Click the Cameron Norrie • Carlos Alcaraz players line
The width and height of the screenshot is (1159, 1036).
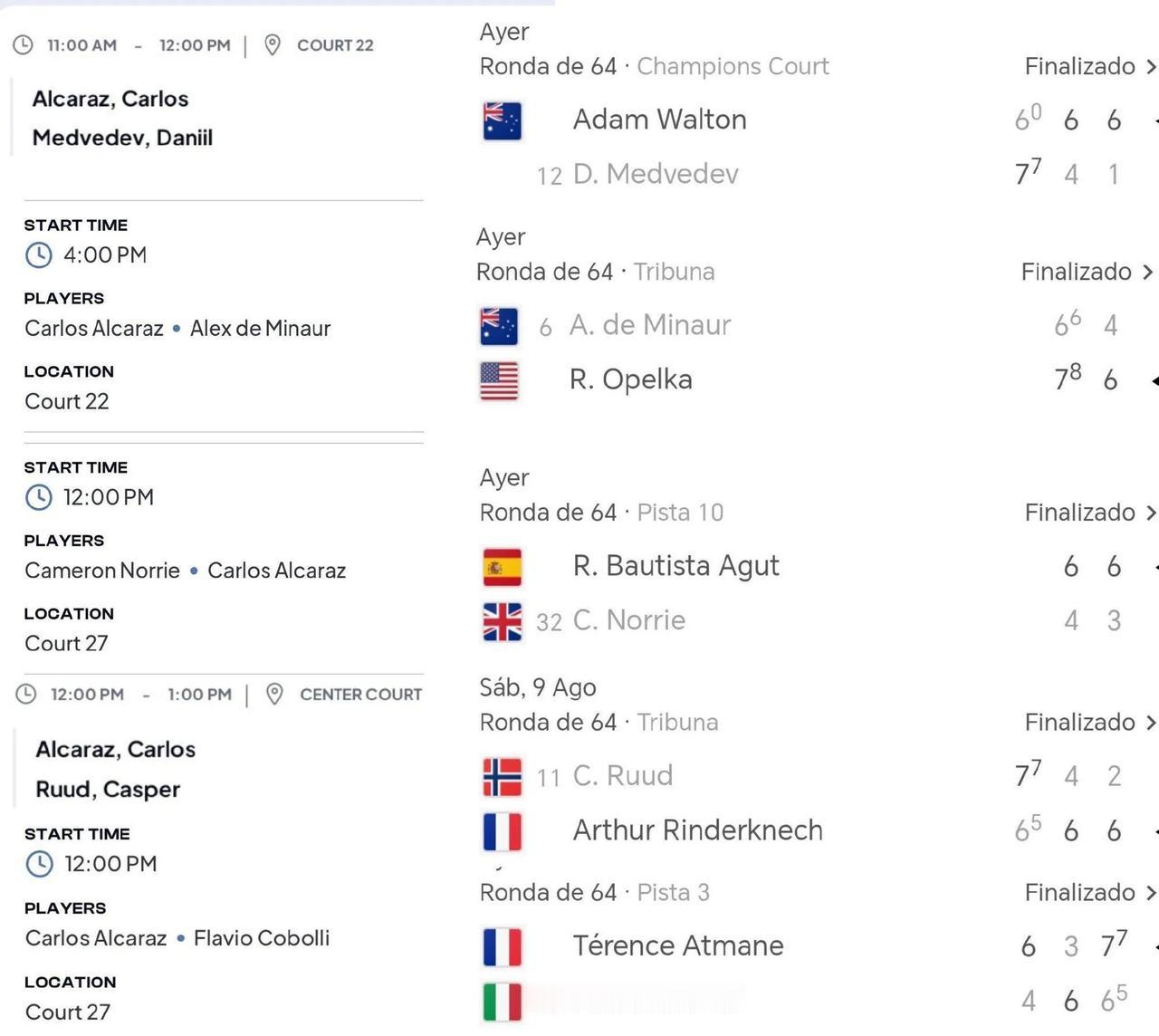point(186,571)
